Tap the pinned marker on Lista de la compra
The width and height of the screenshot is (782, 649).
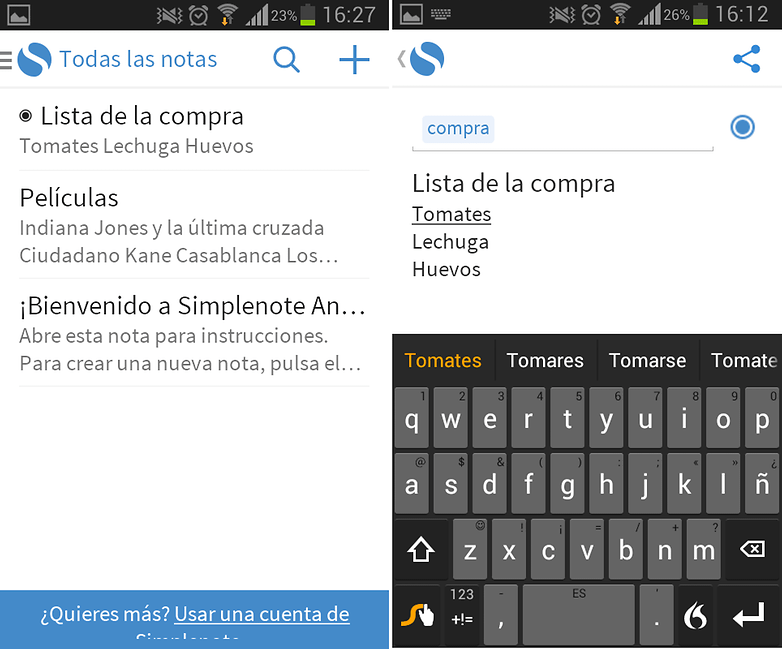(25, 116)
